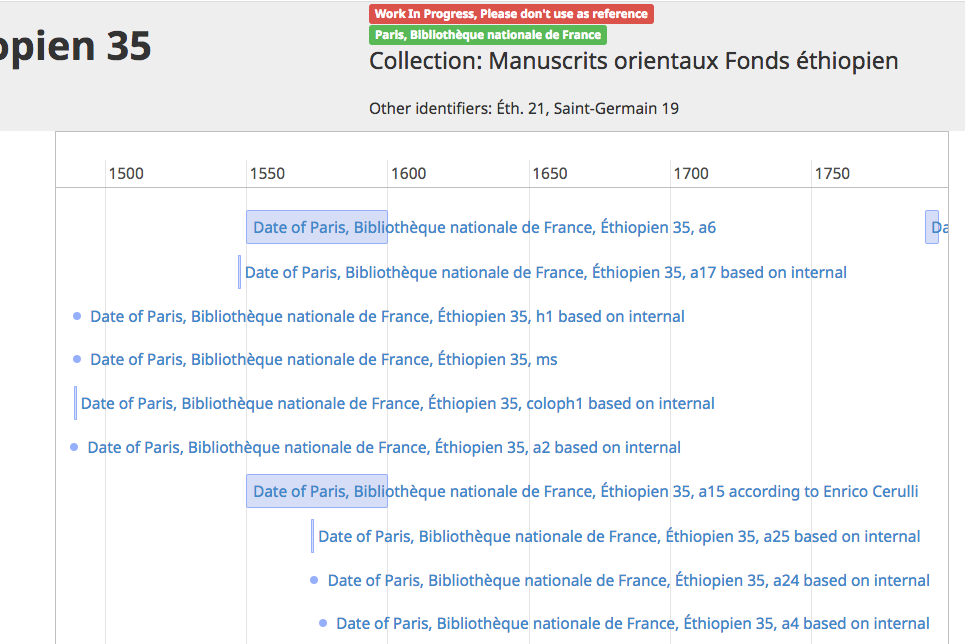Viewport: 965px width, 644px height.
Task: Click the a24 timeline dot marker
Action: (x=314, y=580)
